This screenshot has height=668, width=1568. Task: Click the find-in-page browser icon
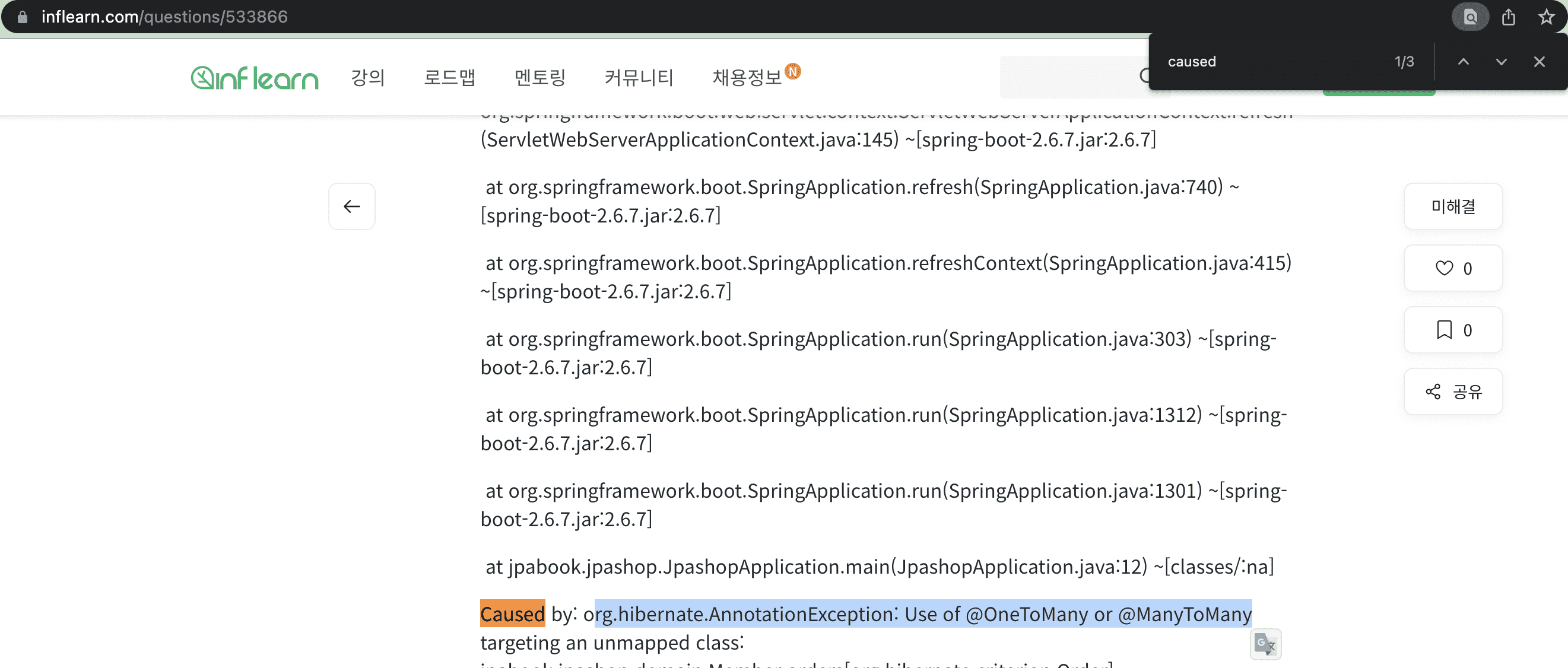[1470, 17]
